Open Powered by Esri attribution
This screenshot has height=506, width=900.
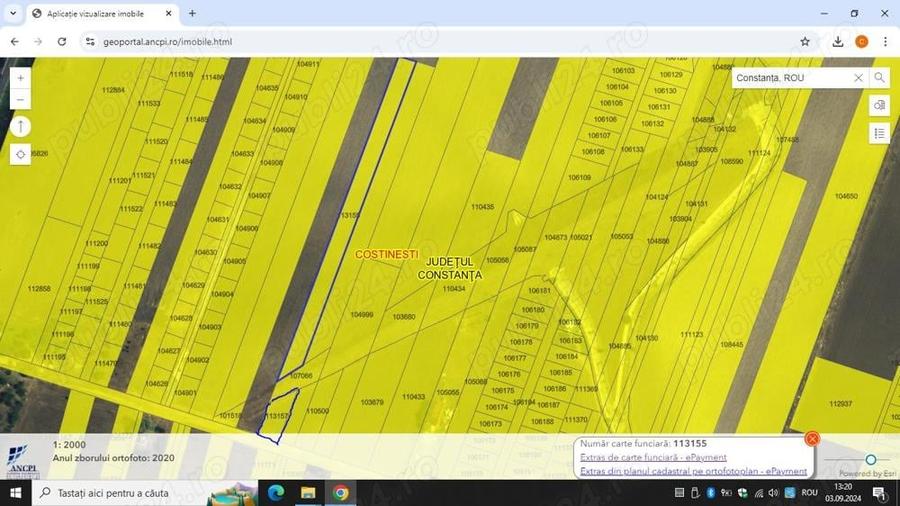click(x=867, y=473)
